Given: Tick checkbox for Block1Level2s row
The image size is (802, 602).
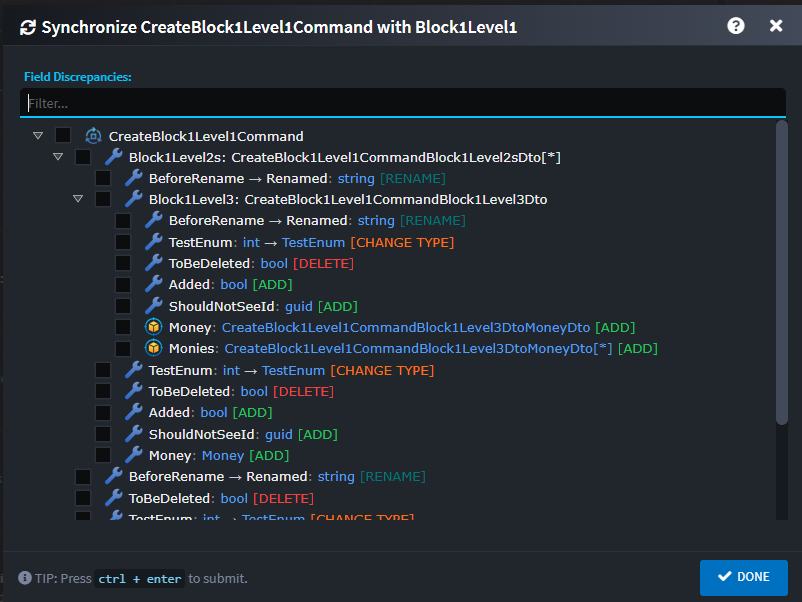Looking at the screenshot, I should 83,157.
